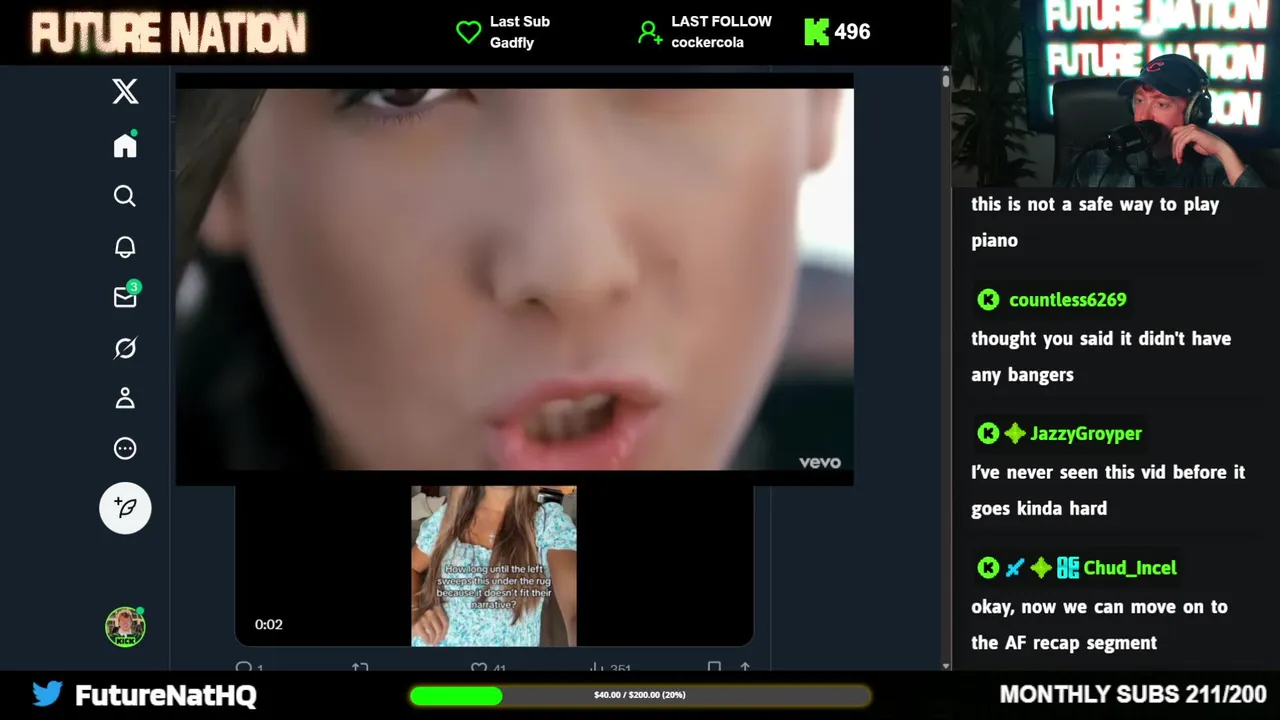Click the Kick badge beside countless6269
1280x720 pixels.
pos(988,300)
